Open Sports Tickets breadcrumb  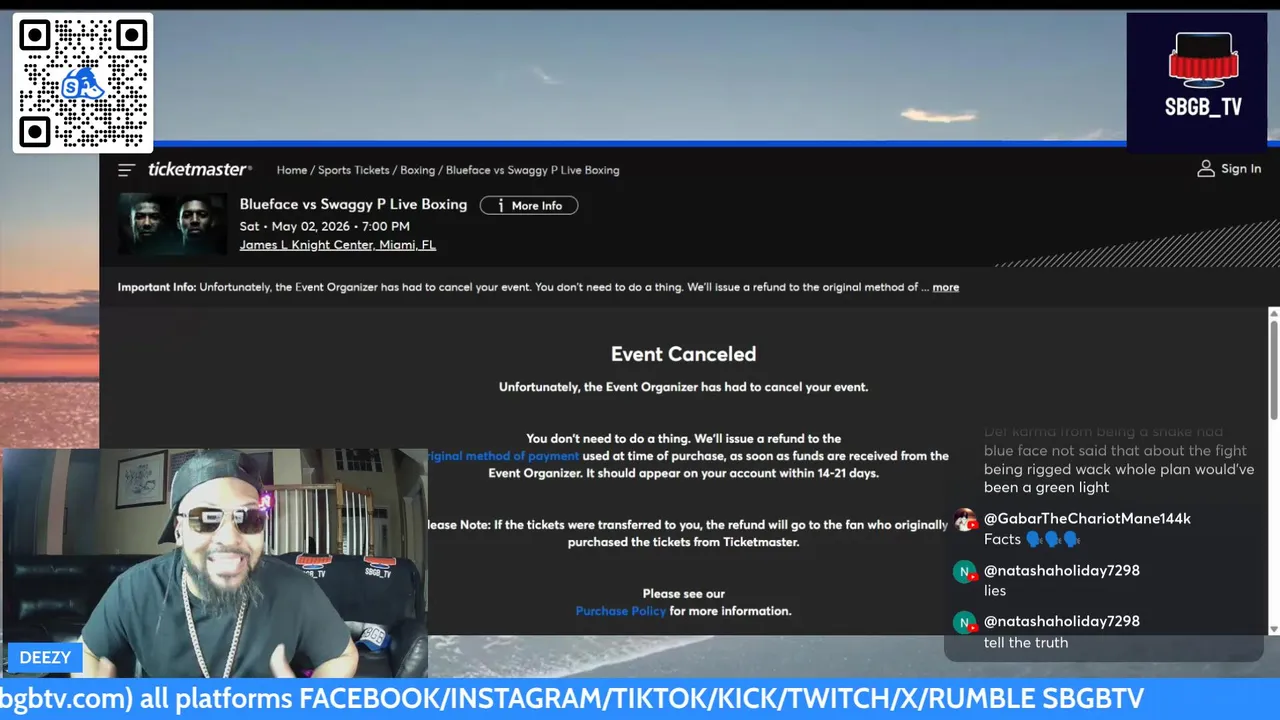click(353, 170)
